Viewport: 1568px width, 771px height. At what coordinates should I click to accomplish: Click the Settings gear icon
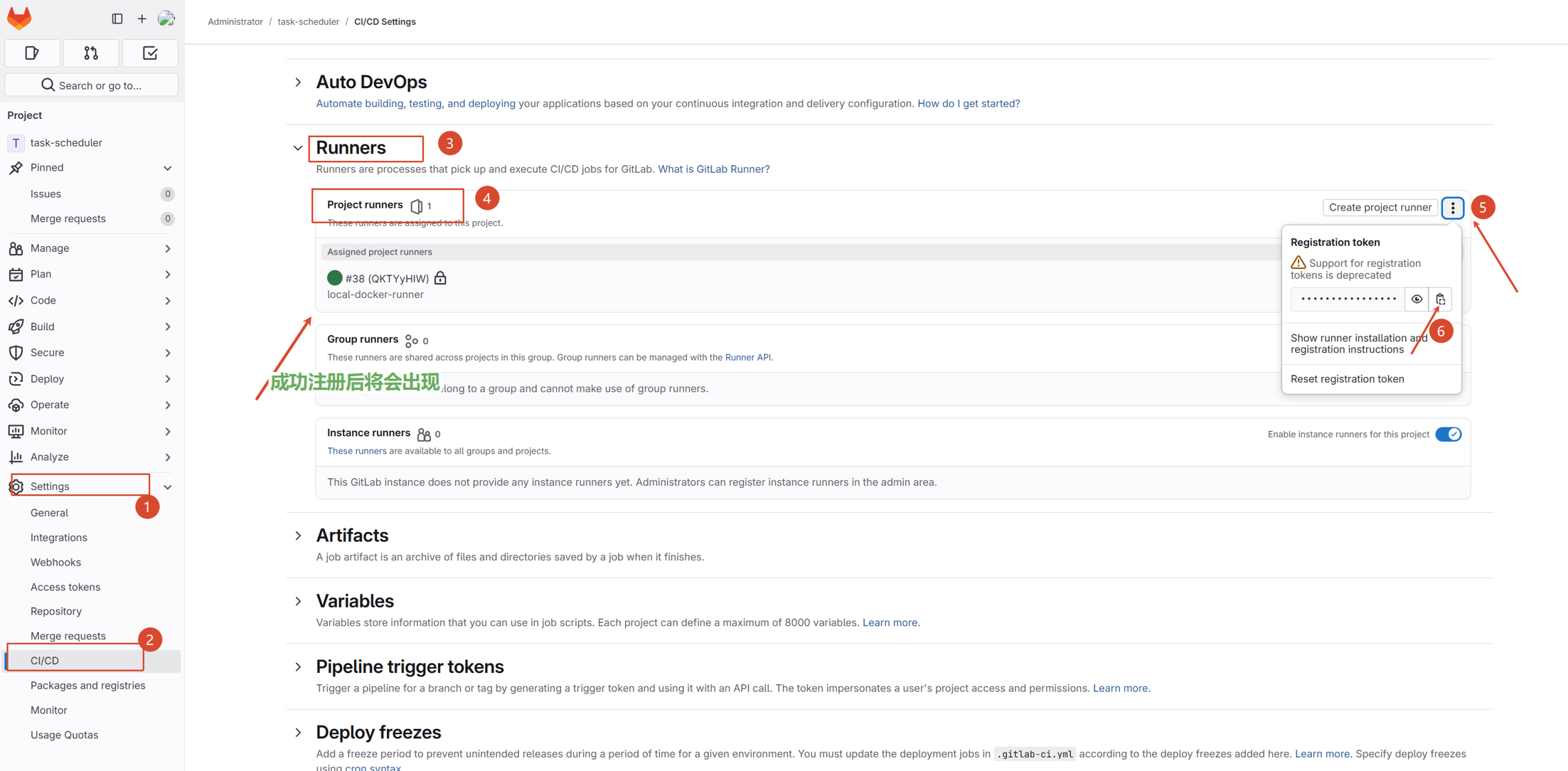[x=16, y=486]
